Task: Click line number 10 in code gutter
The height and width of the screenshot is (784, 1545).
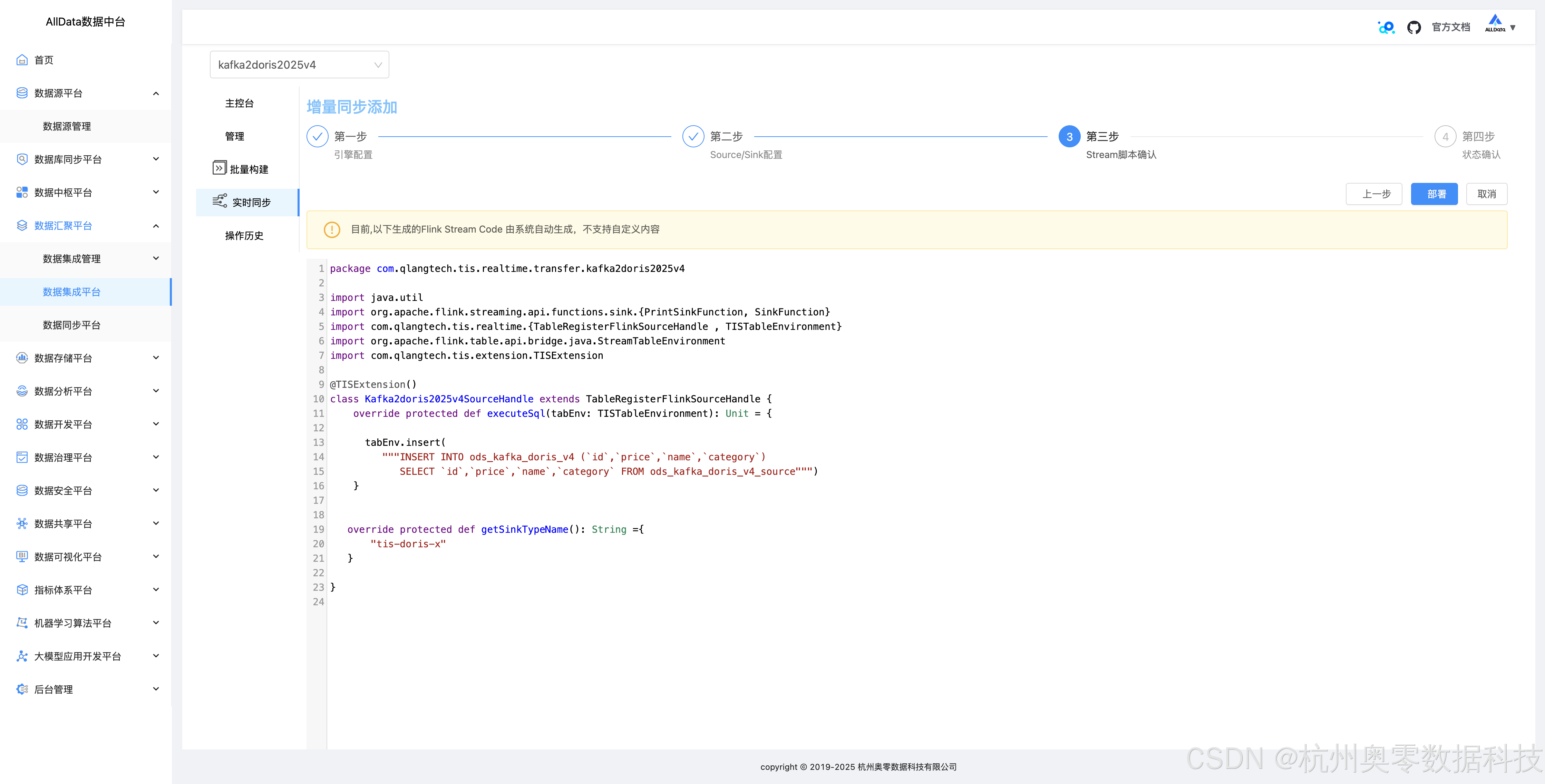Action: tap(318, 399)
